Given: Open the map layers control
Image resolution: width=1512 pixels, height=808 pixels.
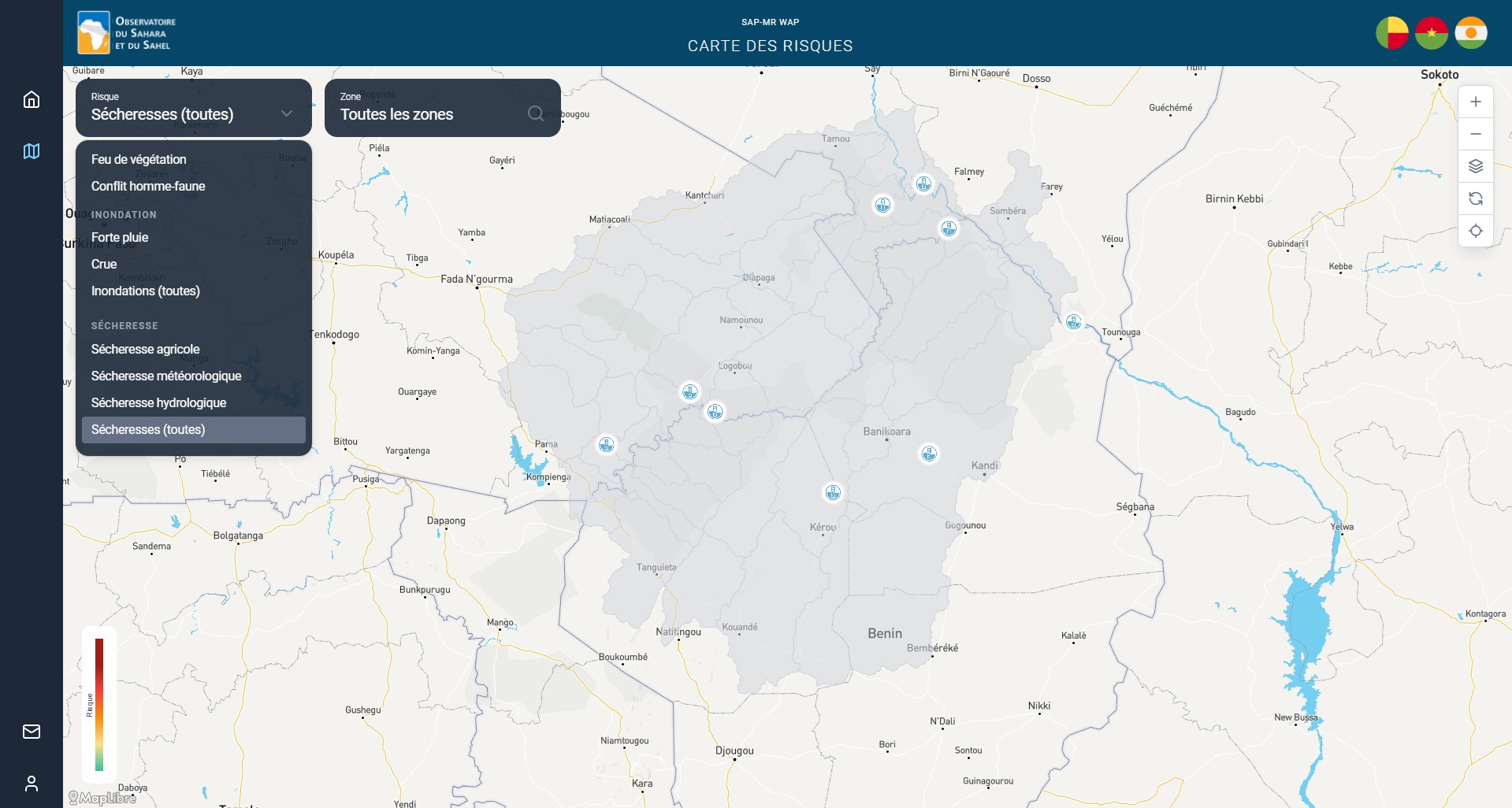Looking at the screenshot, I should click(1476, 166).
